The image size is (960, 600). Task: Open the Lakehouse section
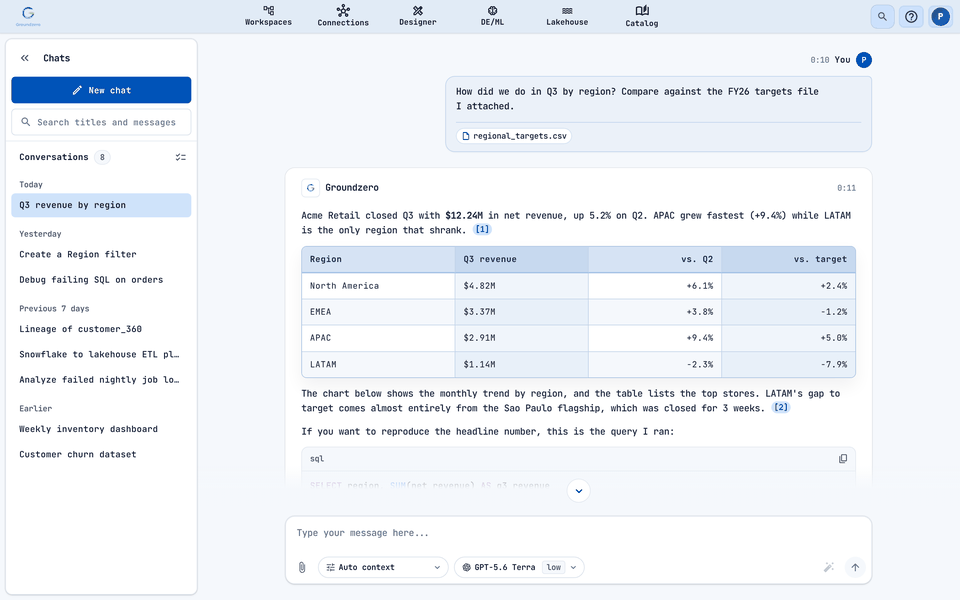[567, 16]
